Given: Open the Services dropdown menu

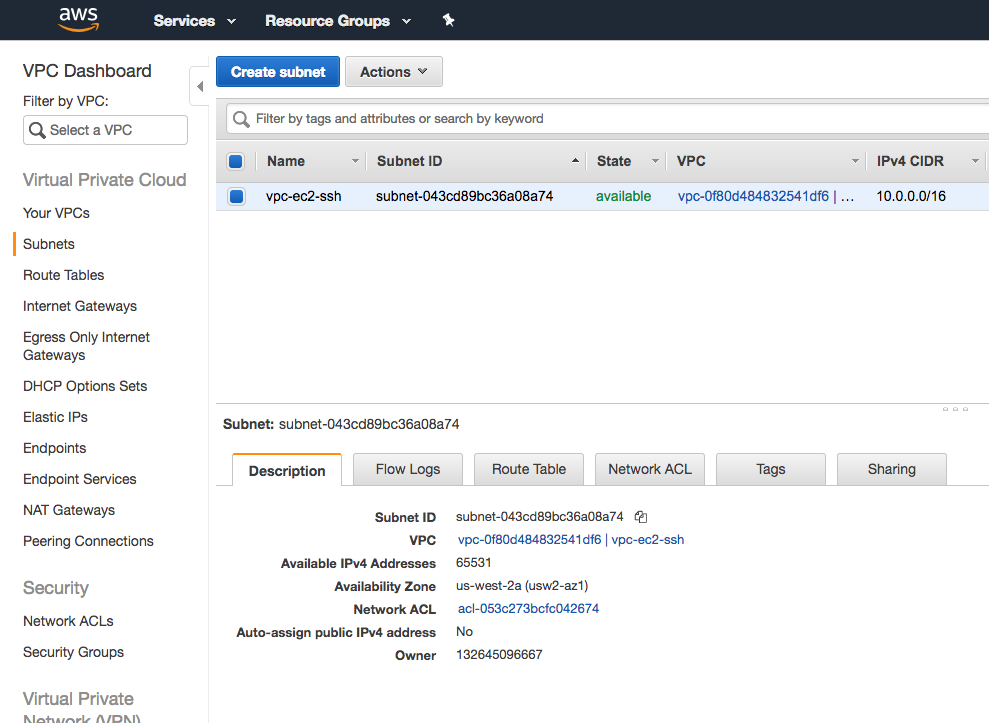Looking at the screenshot, I should [194, 21].
